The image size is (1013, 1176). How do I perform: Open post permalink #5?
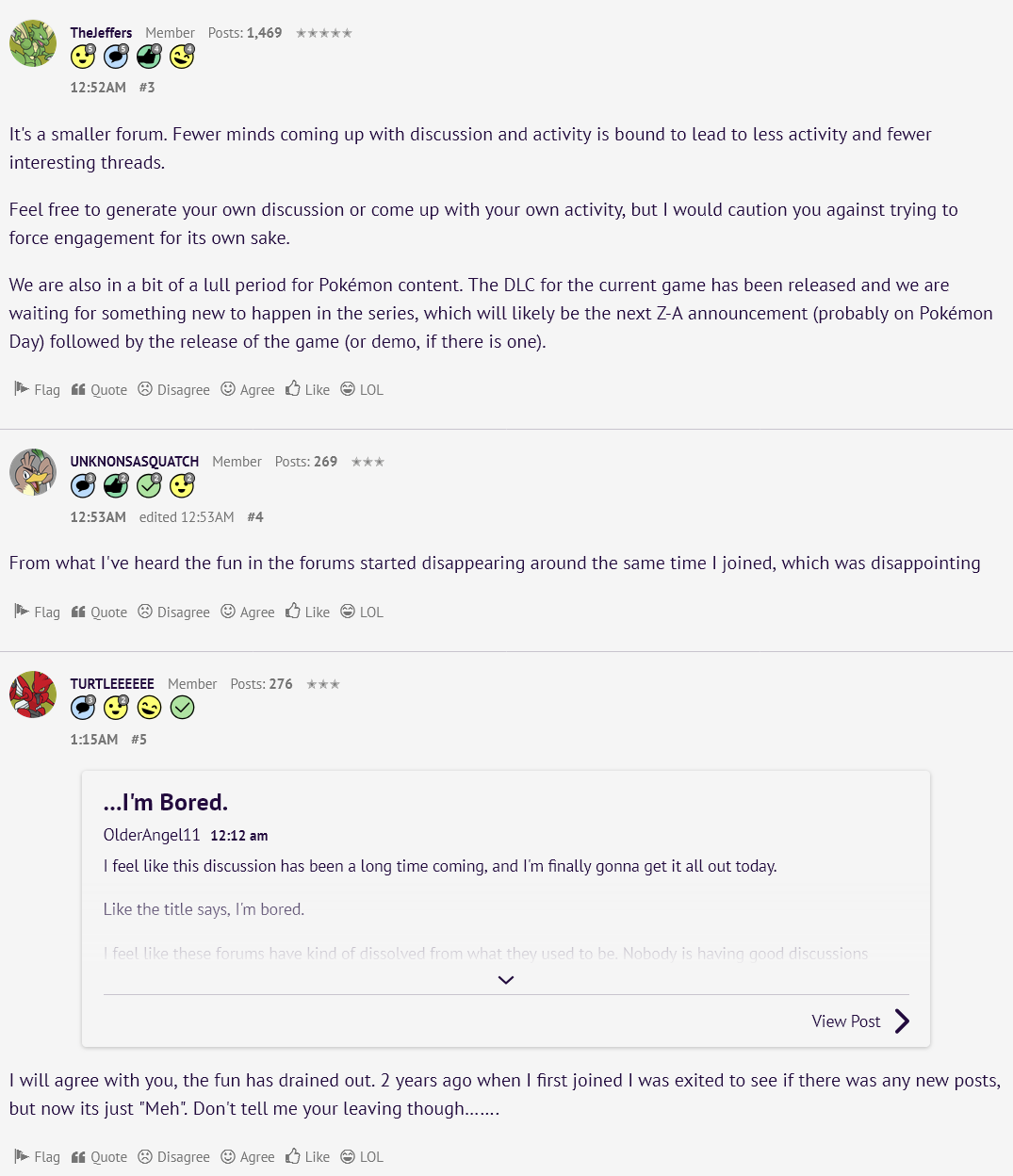tap(139, 740)
